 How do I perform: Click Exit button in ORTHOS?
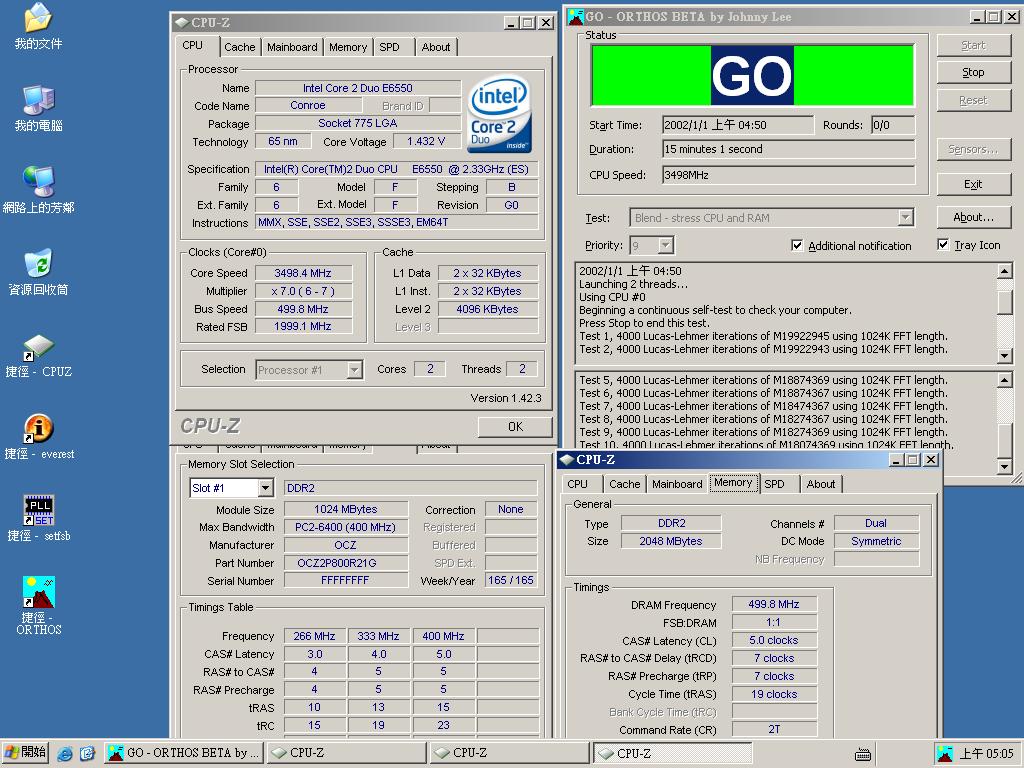(973, 184)
